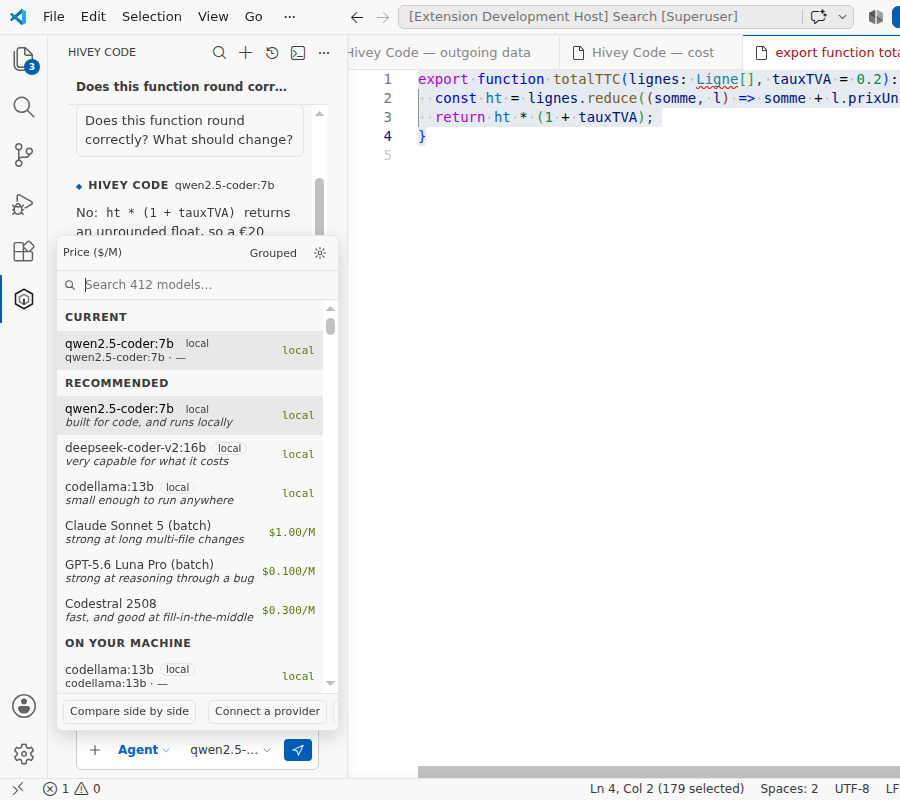Select codellama:13b under On Your Machine

(190, 675)
